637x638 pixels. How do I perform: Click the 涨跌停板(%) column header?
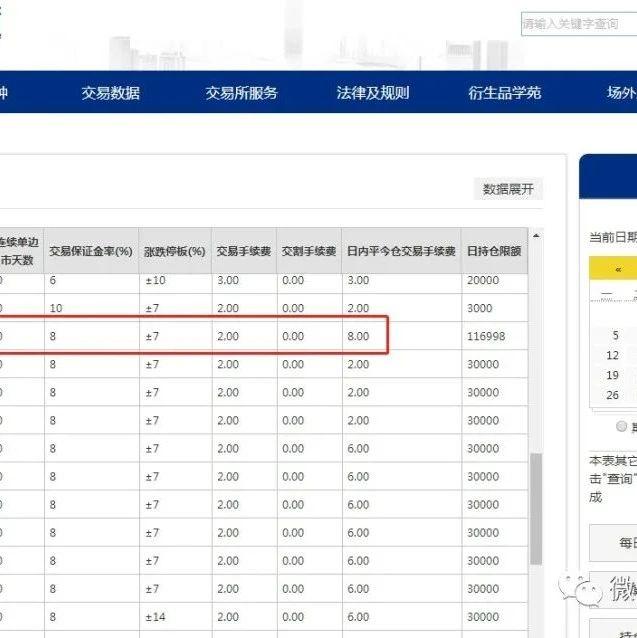click(x=175, y=251)
